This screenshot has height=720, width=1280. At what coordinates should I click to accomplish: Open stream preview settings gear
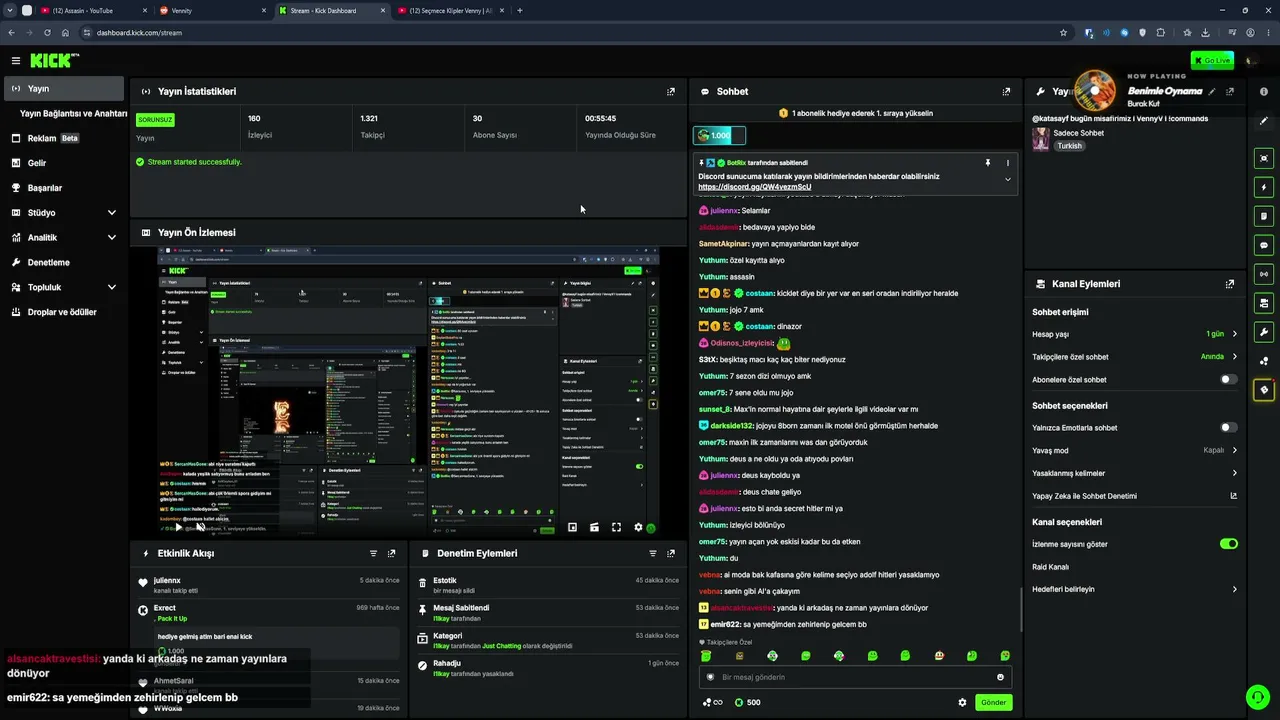point(638,527)
